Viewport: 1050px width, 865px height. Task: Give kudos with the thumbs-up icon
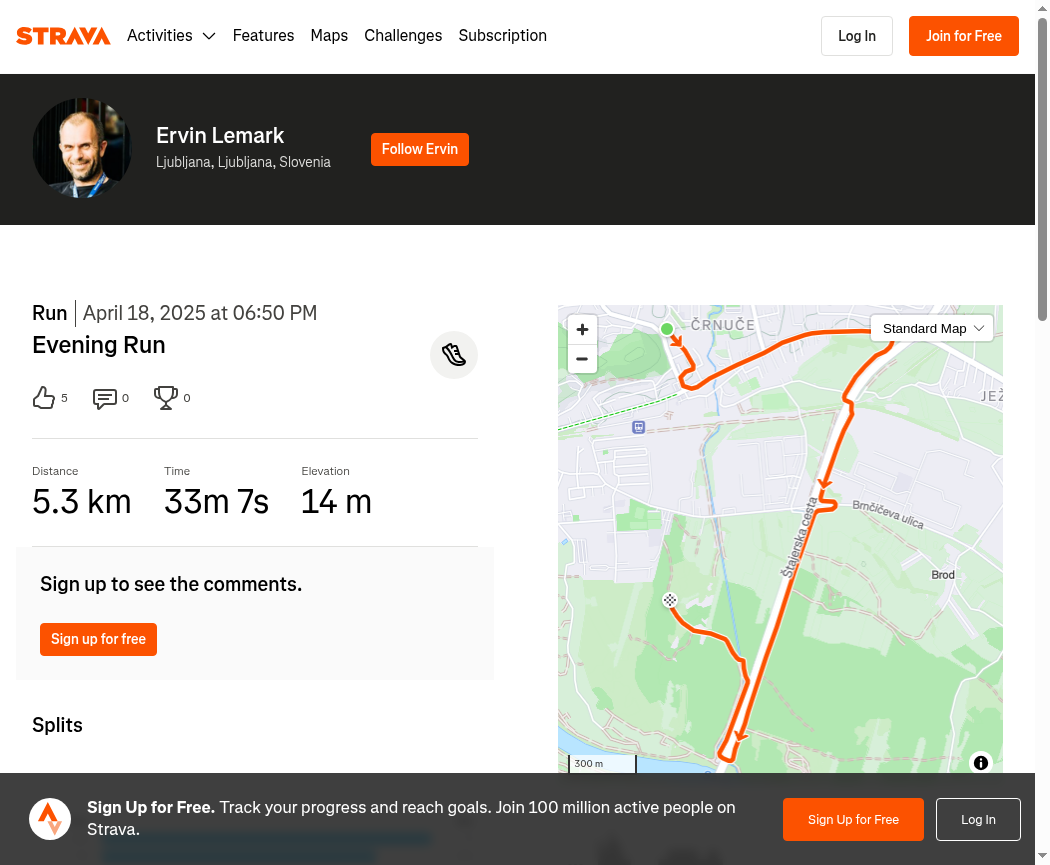point(44,398)
